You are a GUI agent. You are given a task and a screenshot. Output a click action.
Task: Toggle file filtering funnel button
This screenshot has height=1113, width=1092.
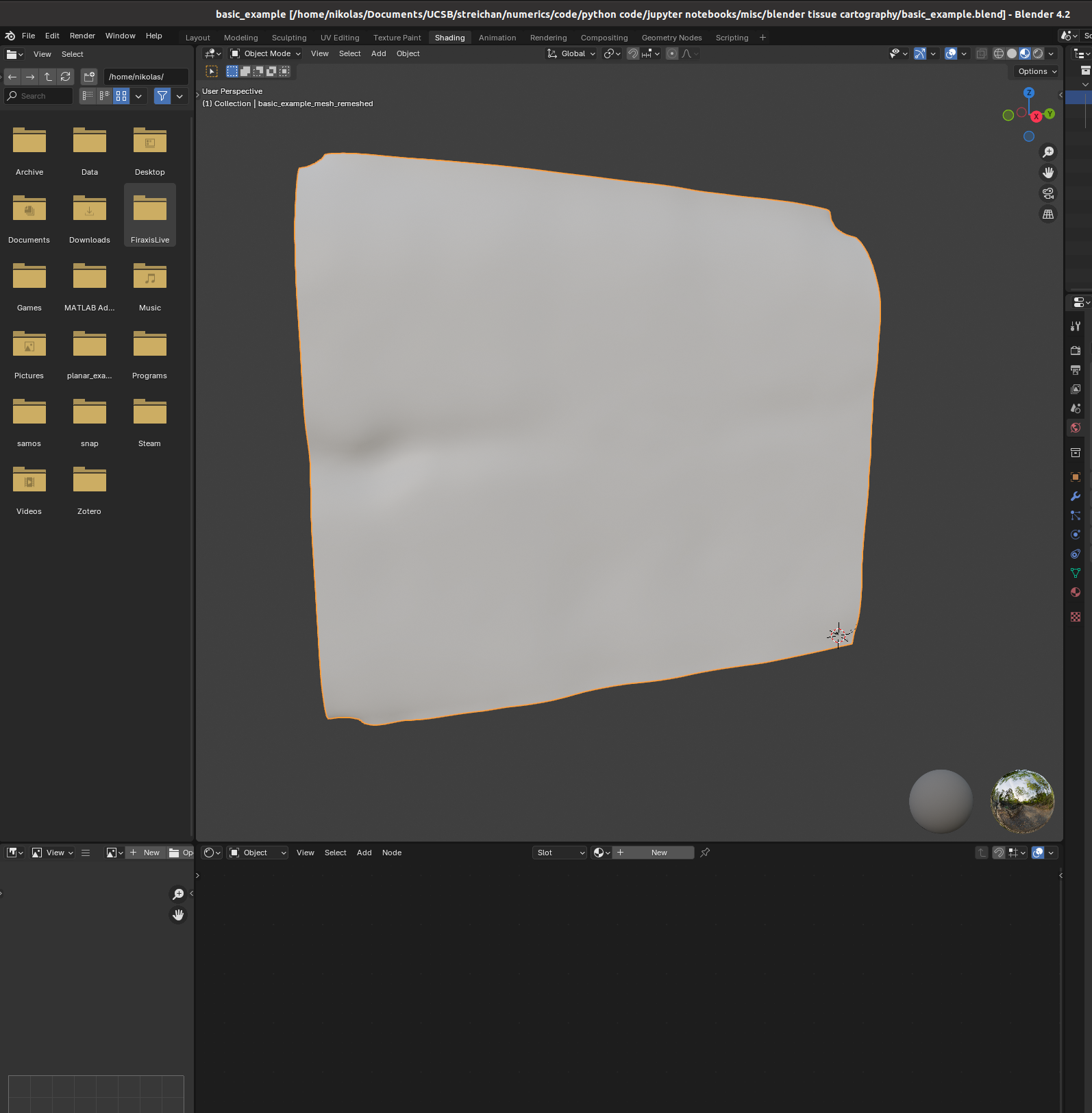[x=162, y=96]
